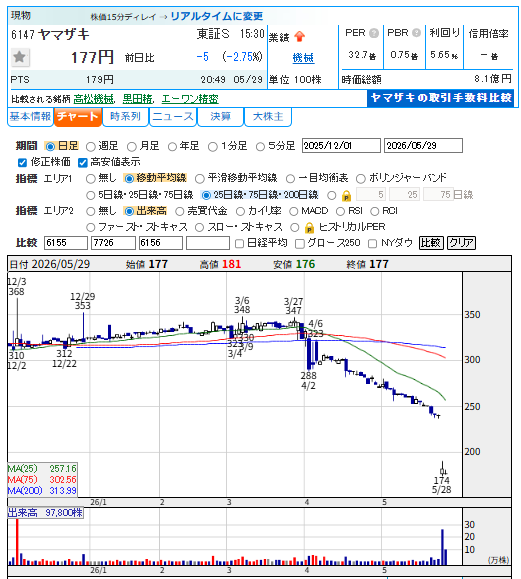Select ファースト・ストキャス indicator
This screenshot has height=579, width=521.
90,227
